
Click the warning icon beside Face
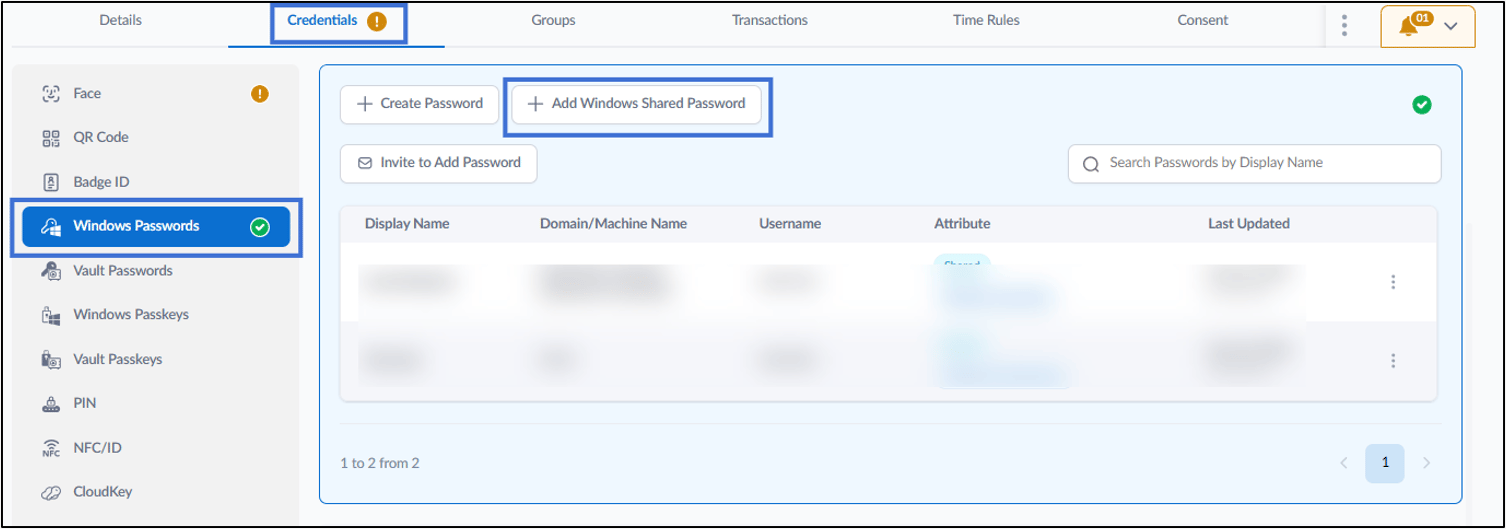[x=260, y=94]
